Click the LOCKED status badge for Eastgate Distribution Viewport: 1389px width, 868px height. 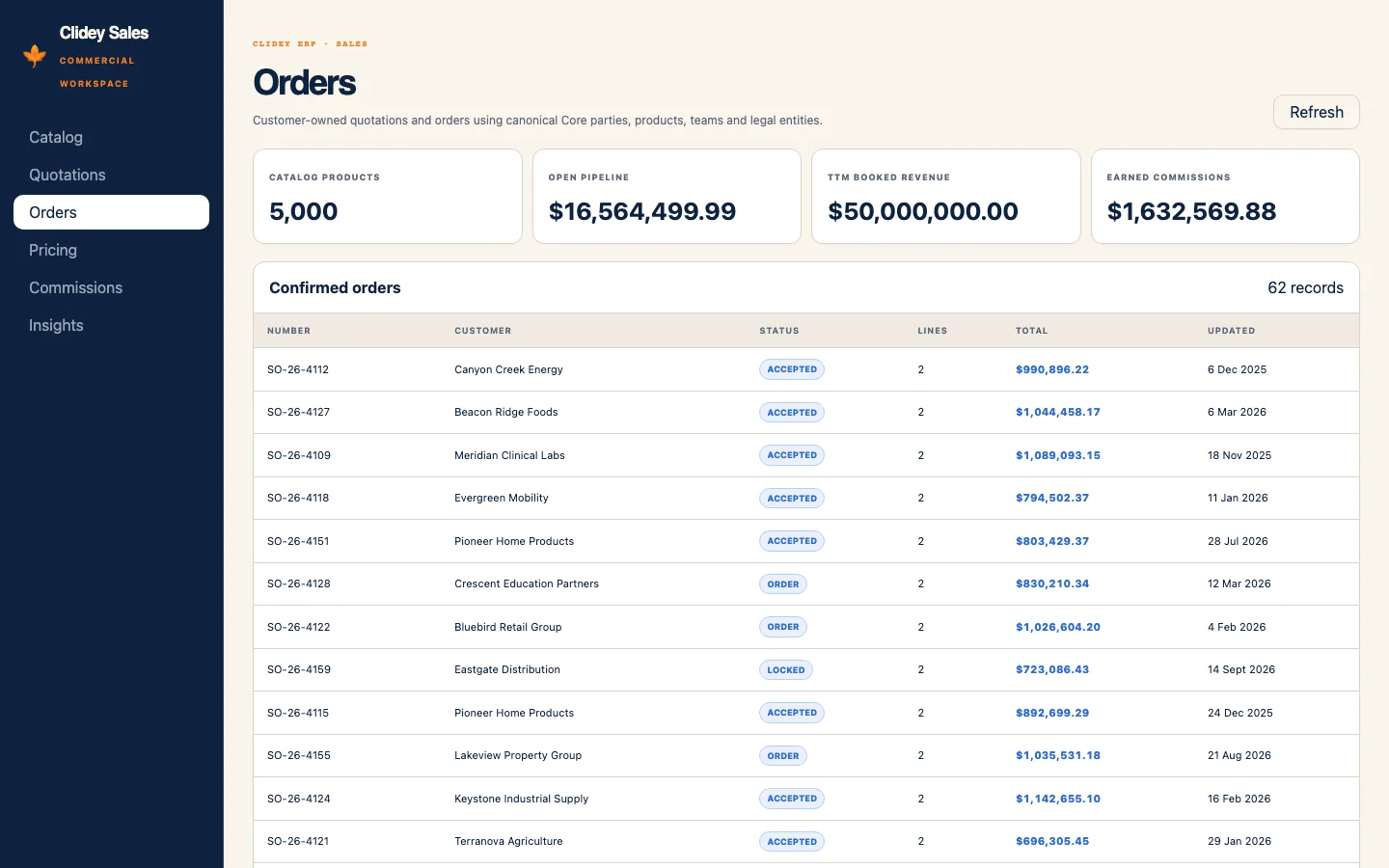click(x=786, y=670)
